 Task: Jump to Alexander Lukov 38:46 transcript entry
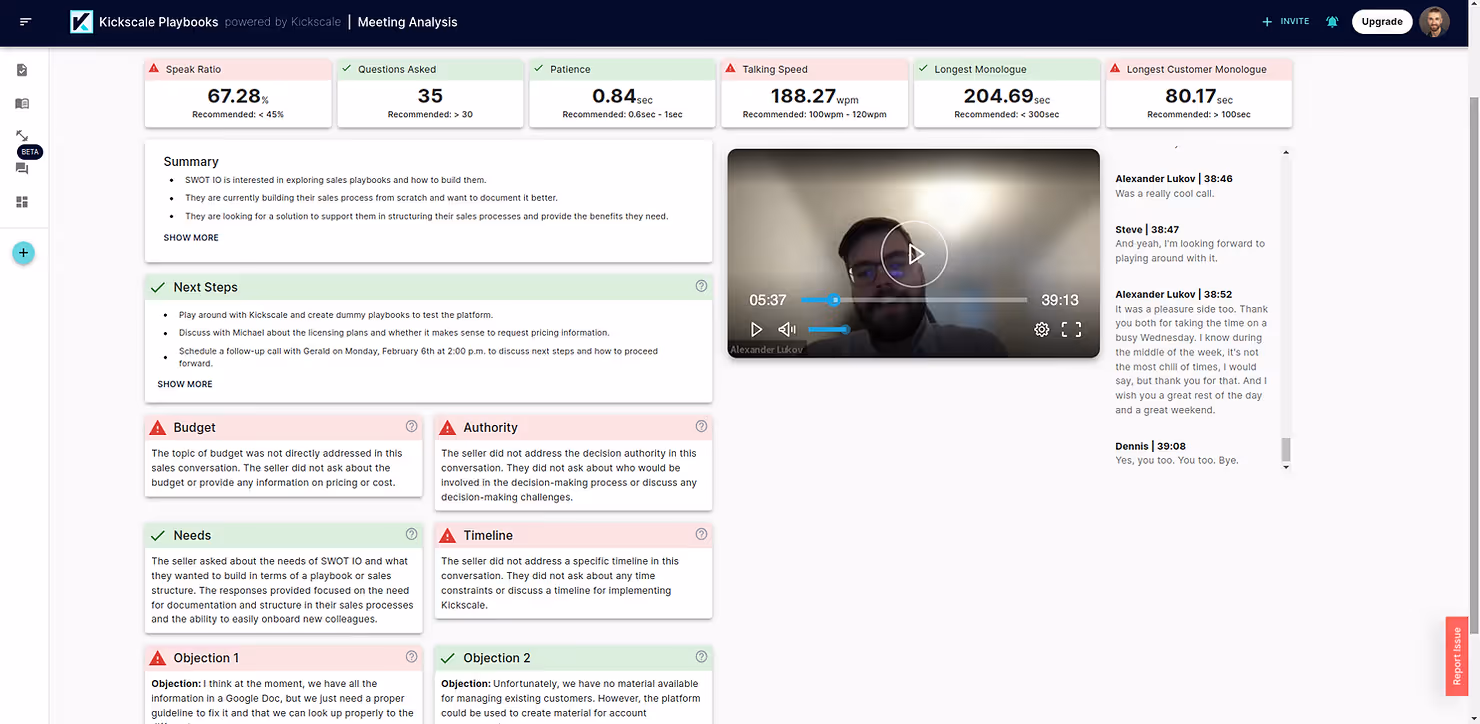(1174, 179)
